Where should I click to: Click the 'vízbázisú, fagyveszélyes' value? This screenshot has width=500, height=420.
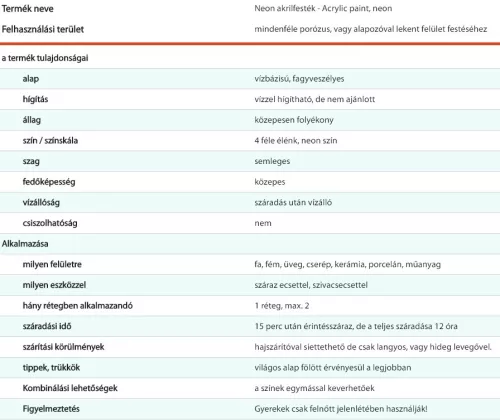[x=299, y=79]
